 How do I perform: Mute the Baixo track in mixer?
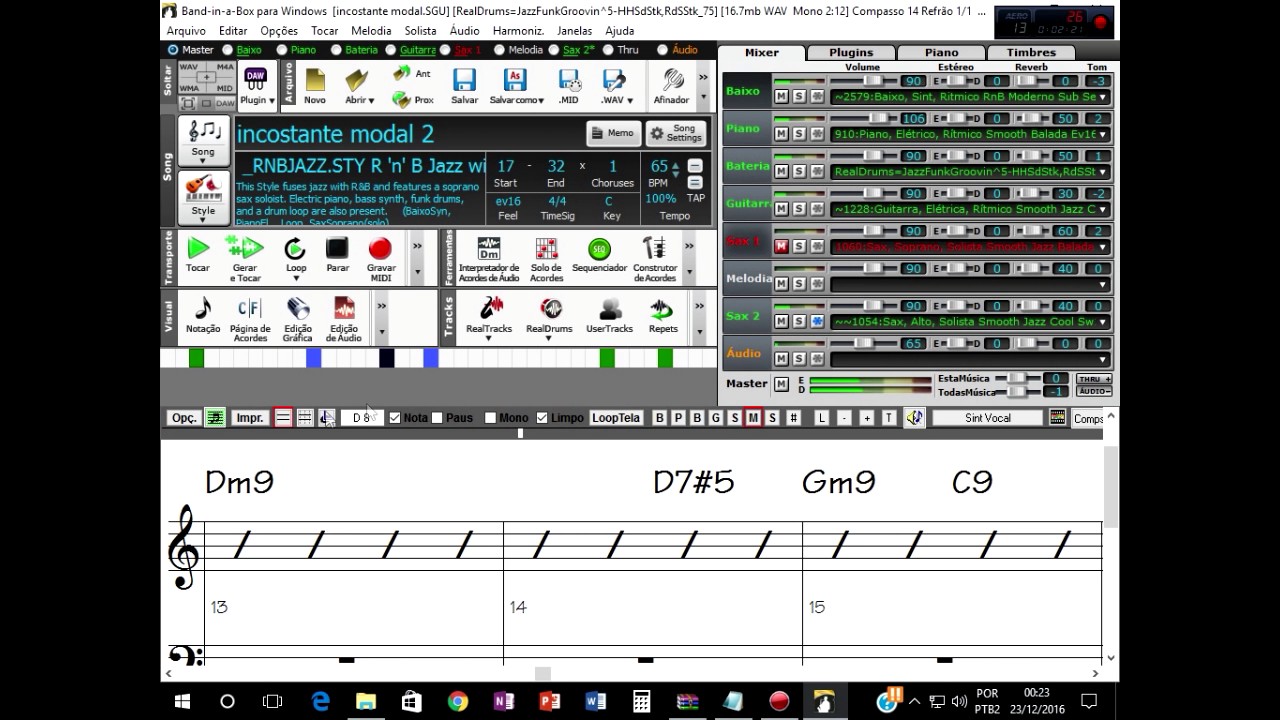point(781,96)
